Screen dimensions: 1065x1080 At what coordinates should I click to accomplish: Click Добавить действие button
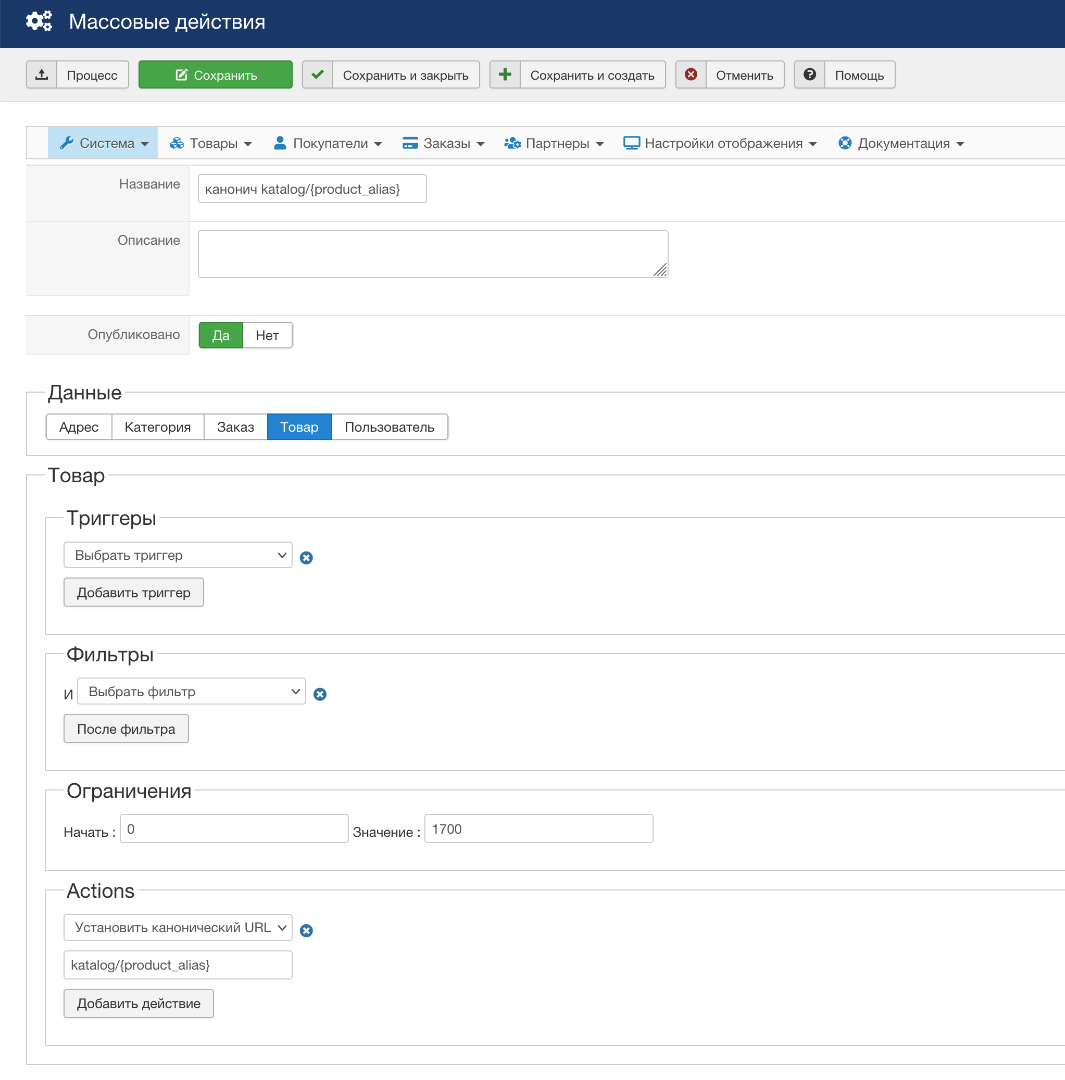click(x=138, y=1004)
